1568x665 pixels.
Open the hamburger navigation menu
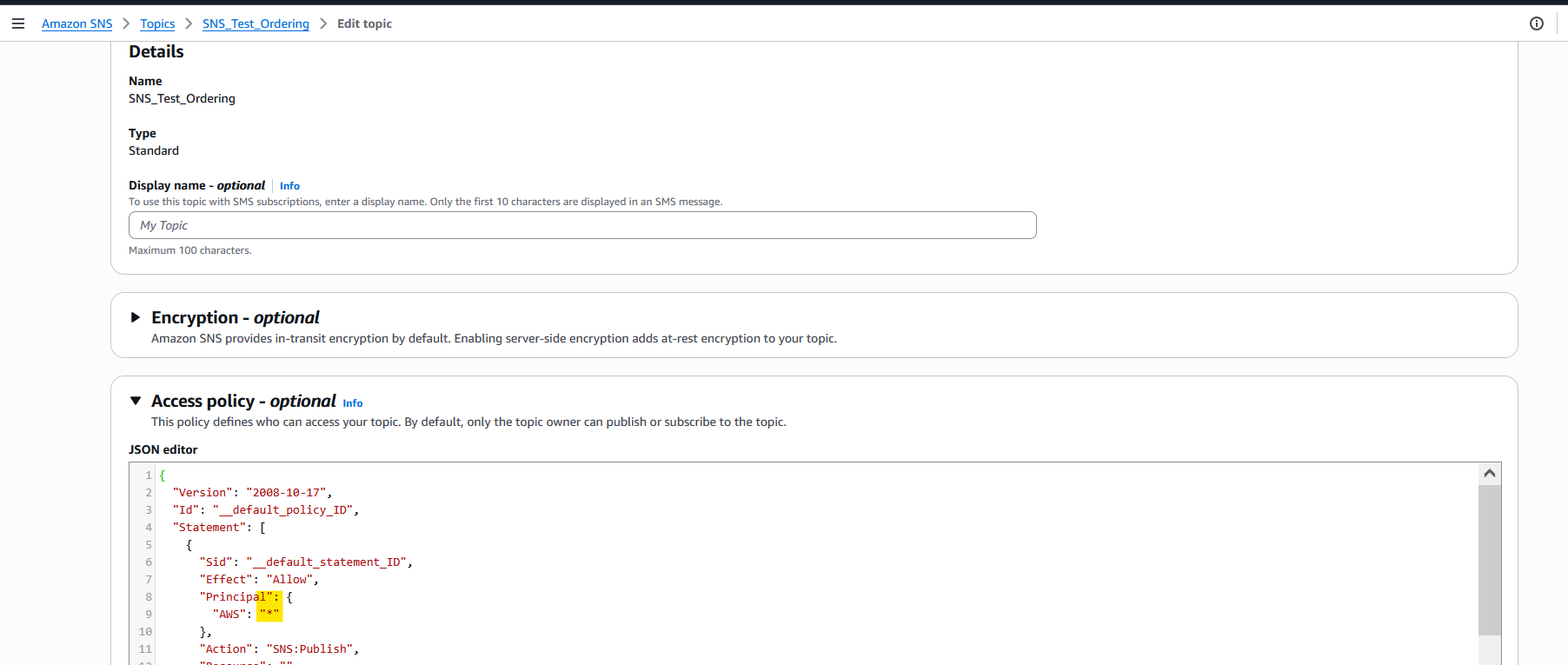tap(18, 23)
